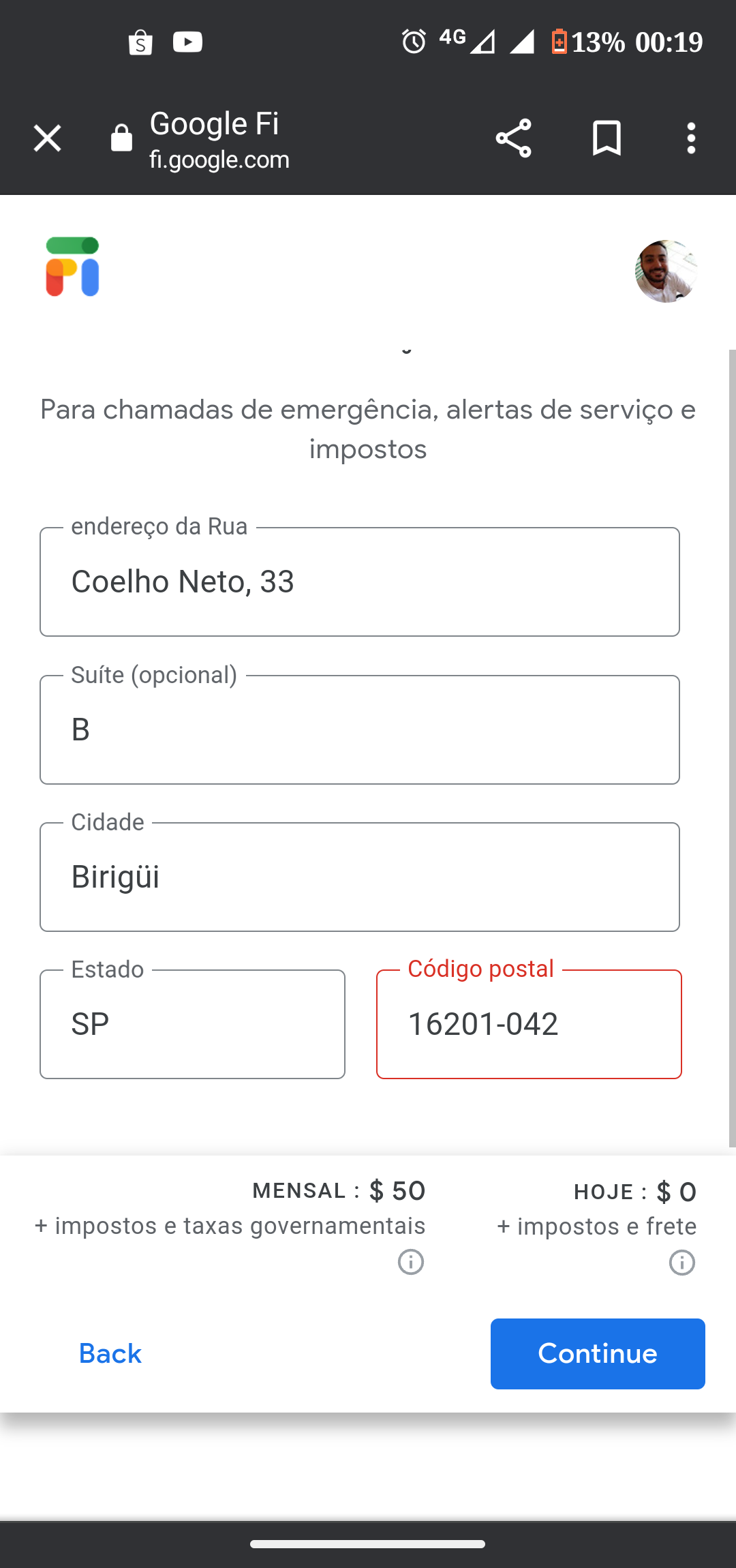This screenshot has height=1568, width=736.
Task: Edit the Cidade field with Birigüi
Action: tap(360, 877)
